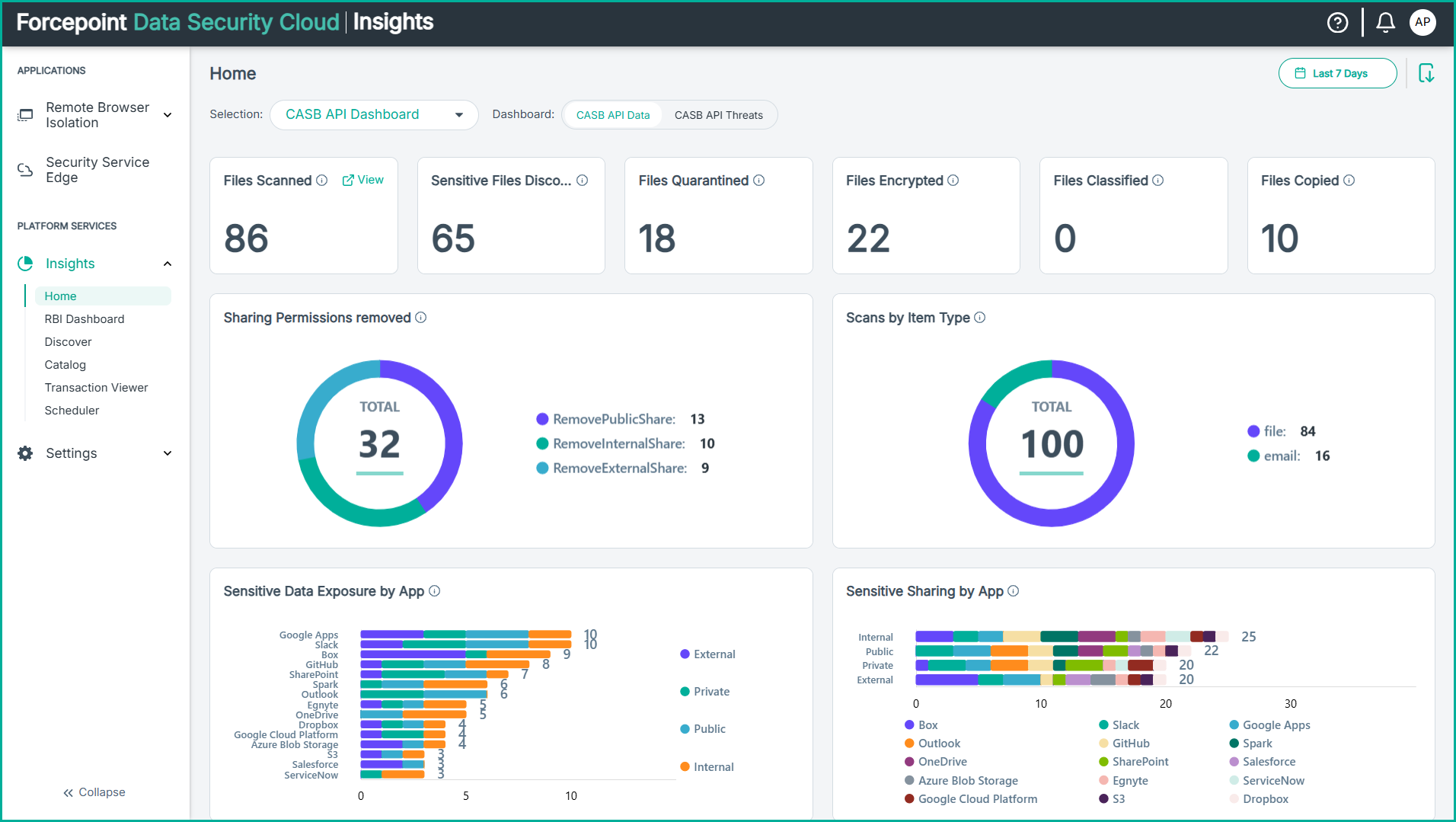Click the Security Service Edge cloud icon
The height and width of the screenshot is (822, 1456).
pyautogui.click(x=25, y=170)
